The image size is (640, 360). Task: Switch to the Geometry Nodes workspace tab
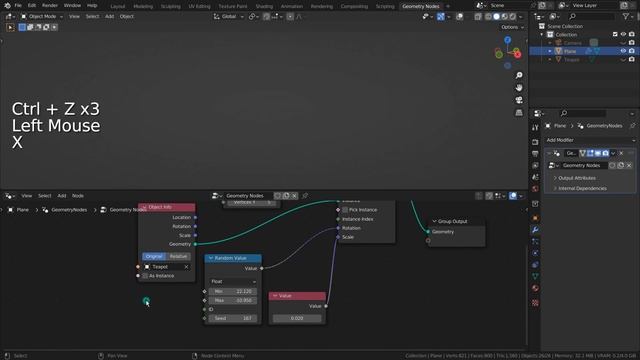(x=420, y=7)
